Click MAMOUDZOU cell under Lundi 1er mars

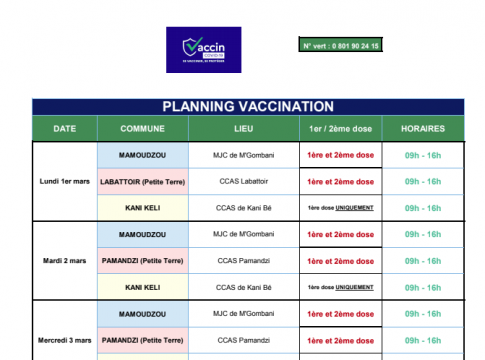[143, 155]
